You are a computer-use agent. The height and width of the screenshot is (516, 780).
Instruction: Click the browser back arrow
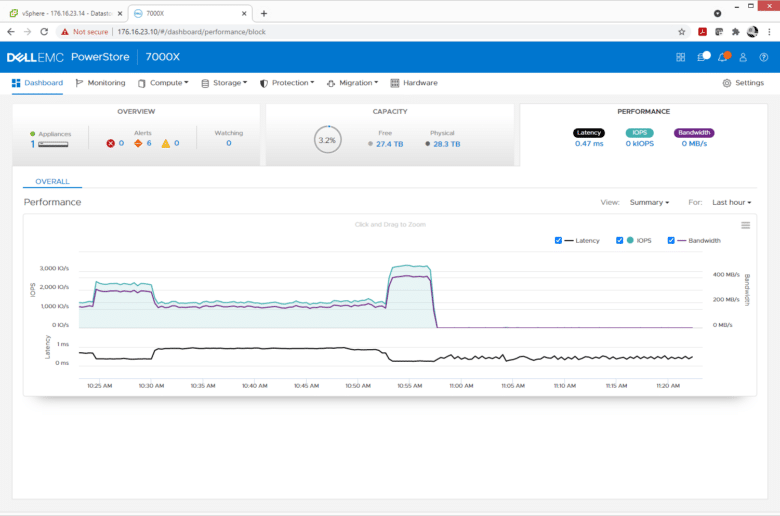tap(11, 32)
